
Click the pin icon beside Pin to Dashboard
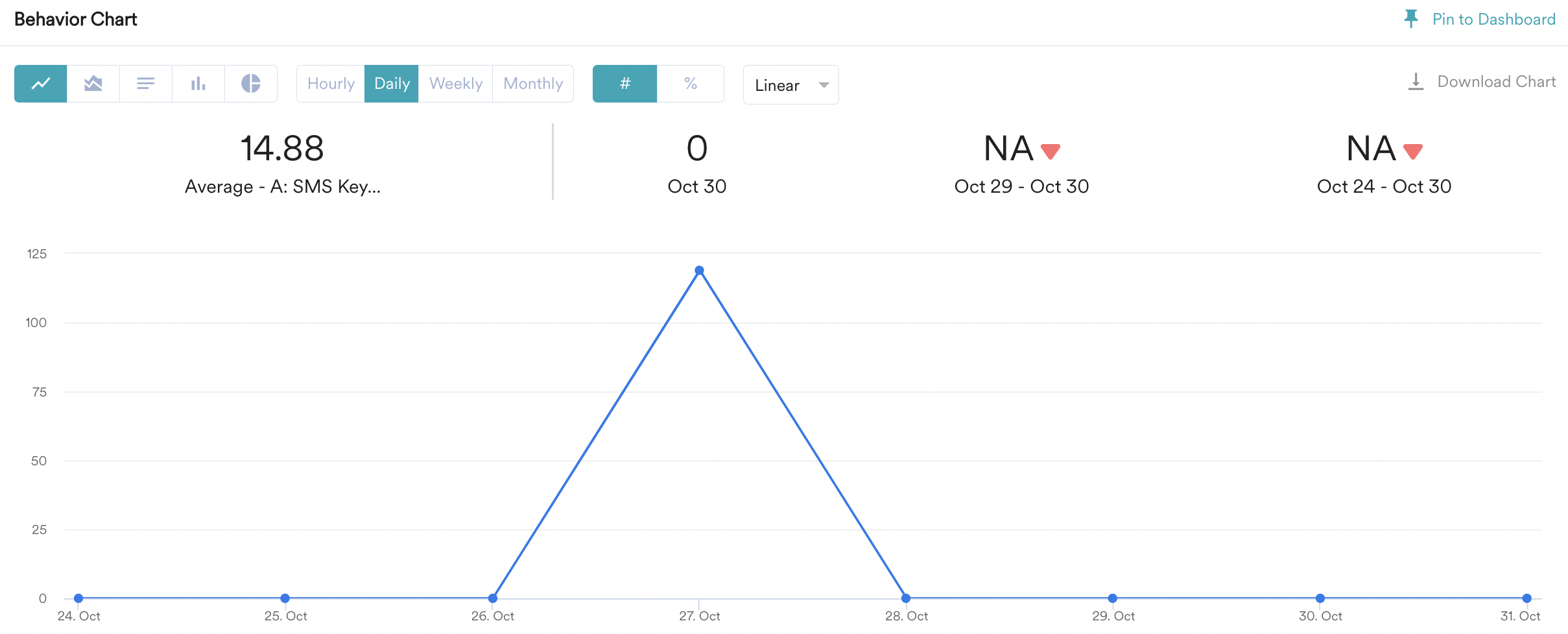1410,19
